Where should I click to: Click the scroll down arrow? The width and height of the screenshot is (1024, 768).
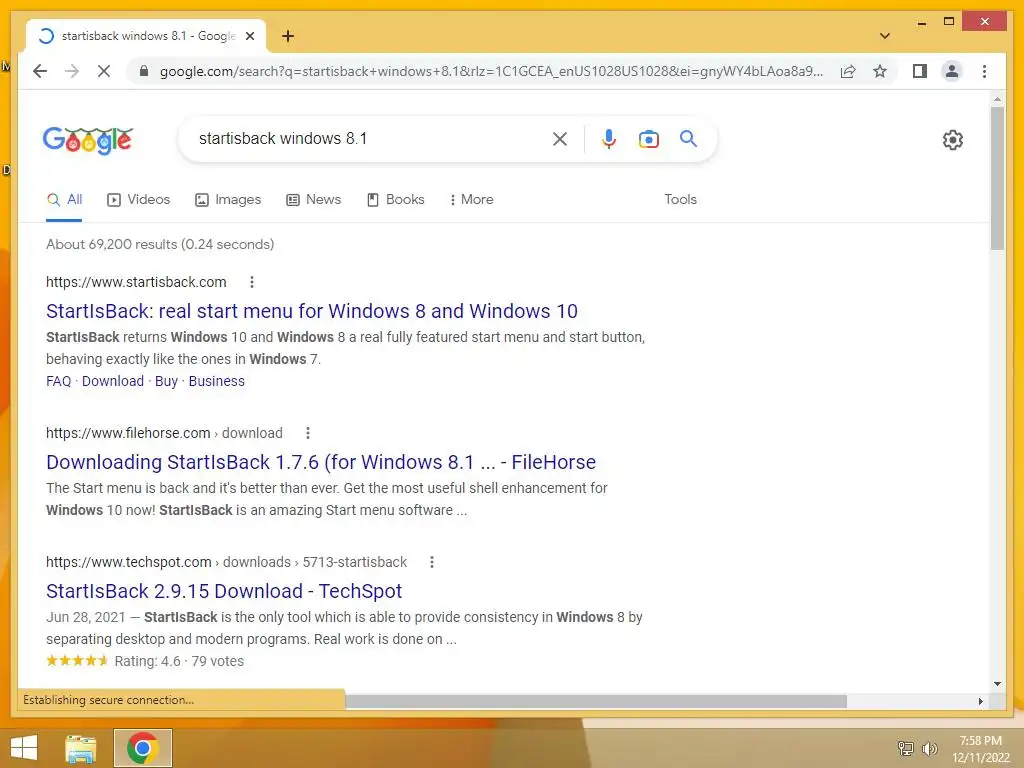[x=997, y=684]
